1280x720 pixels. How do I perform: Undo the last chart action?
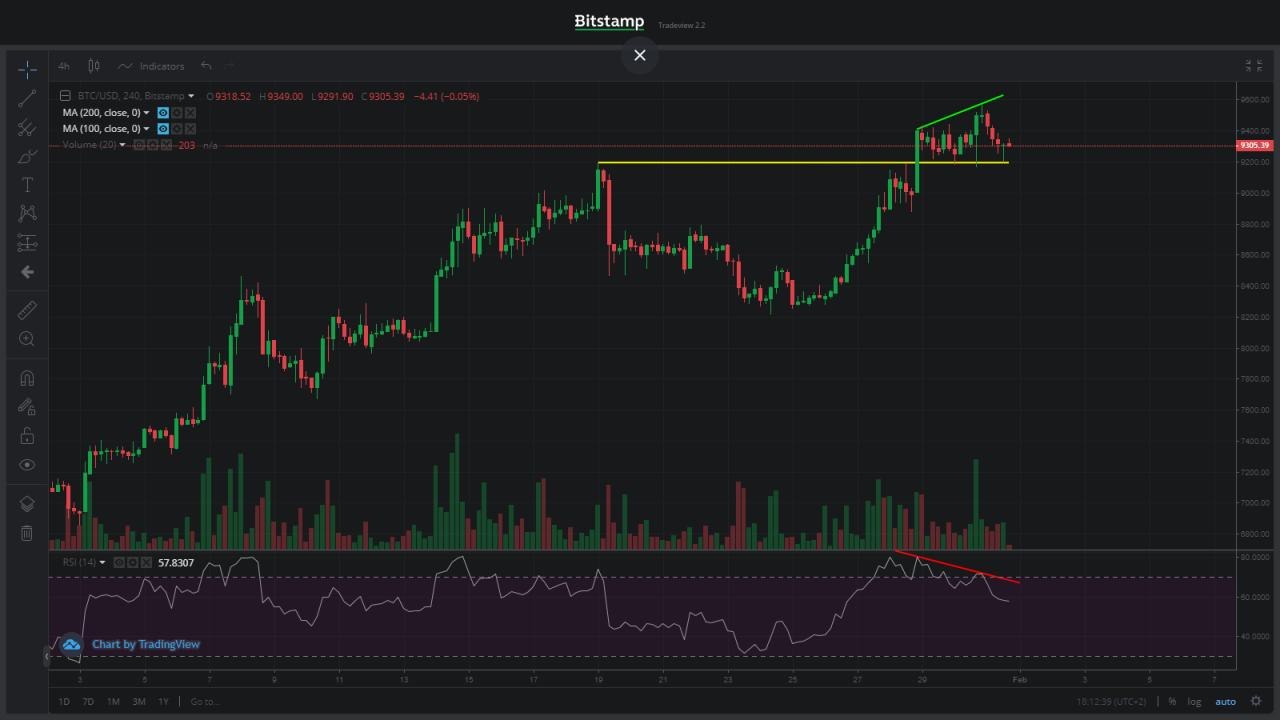click(206, 66)
